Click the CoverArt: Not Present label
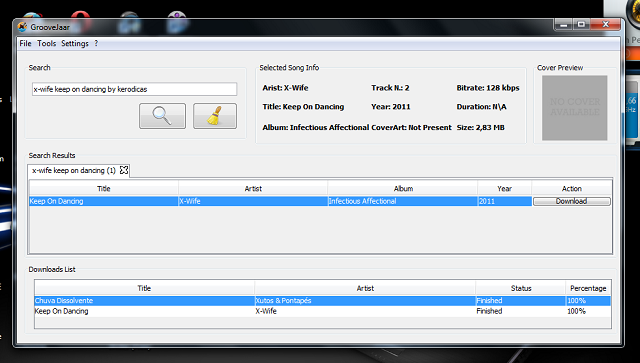The height and width of the screenshot is (363, 640). [411, 127]
